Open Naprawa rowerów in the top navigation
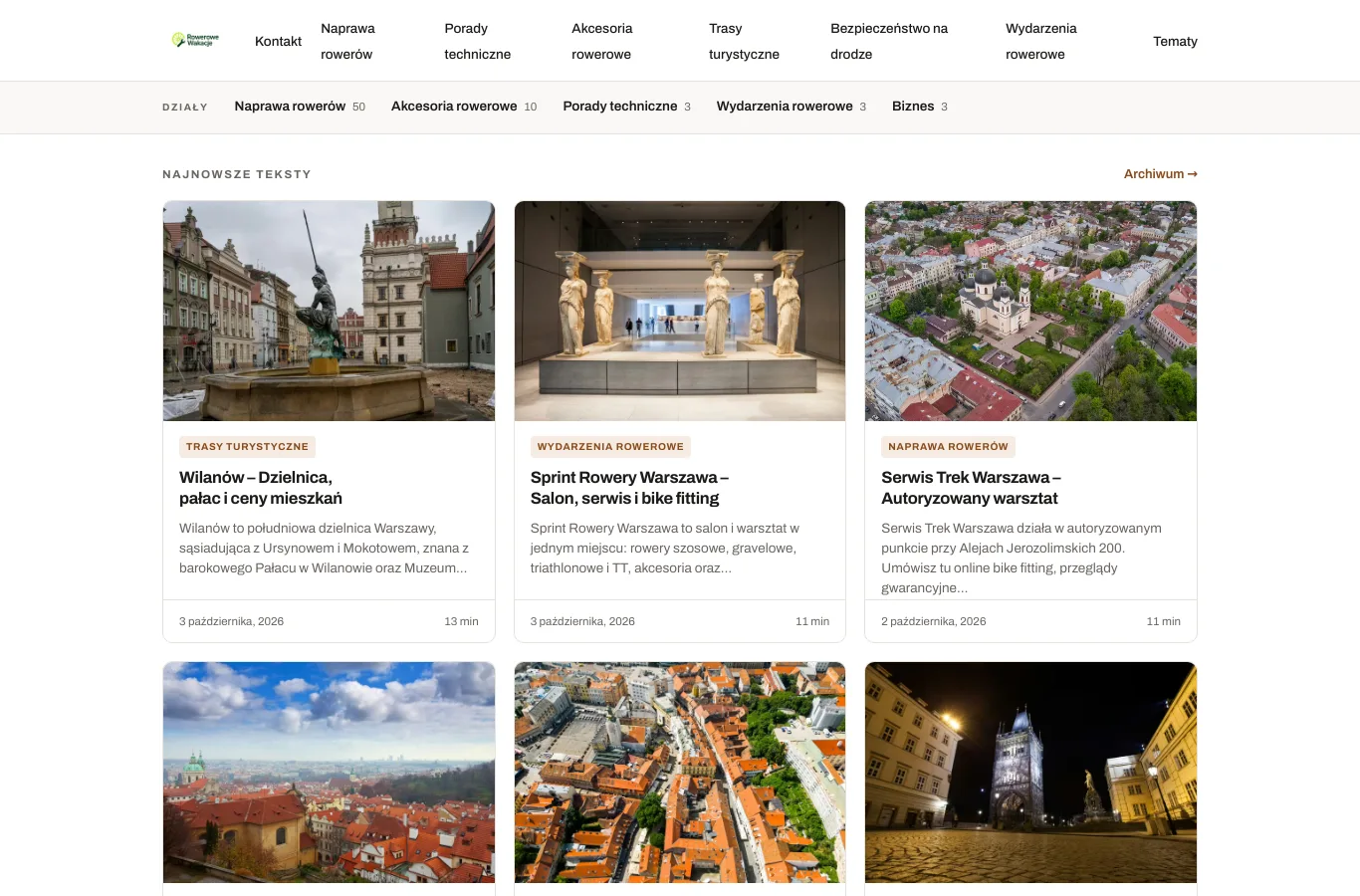 [347, 41]
